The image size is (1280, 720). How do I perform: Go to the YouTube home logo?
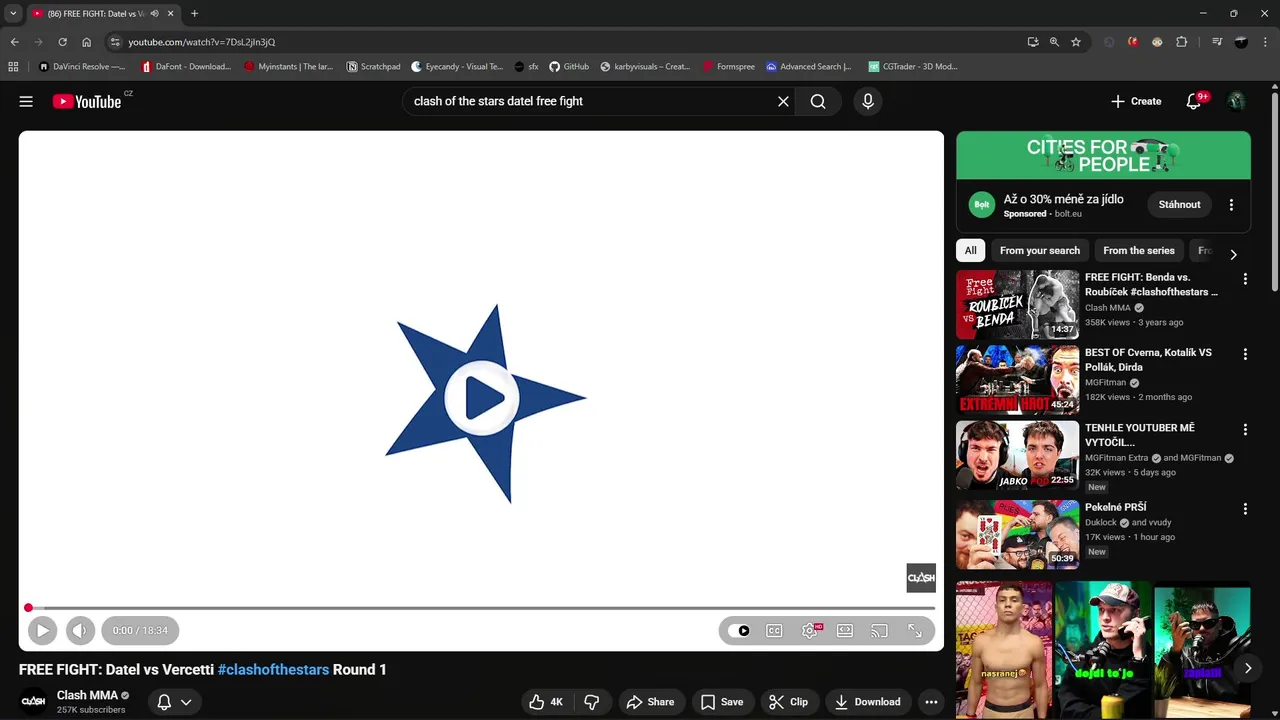87,101
